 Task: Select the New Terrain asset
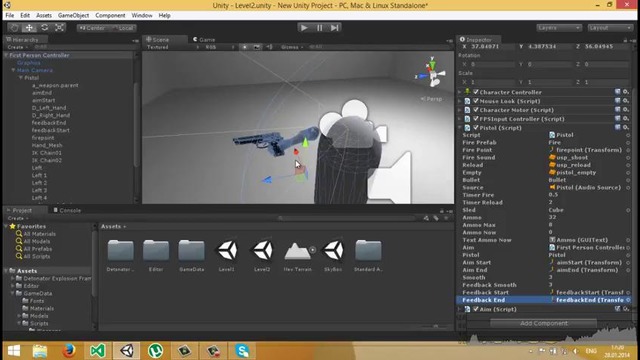click(298, 255)
